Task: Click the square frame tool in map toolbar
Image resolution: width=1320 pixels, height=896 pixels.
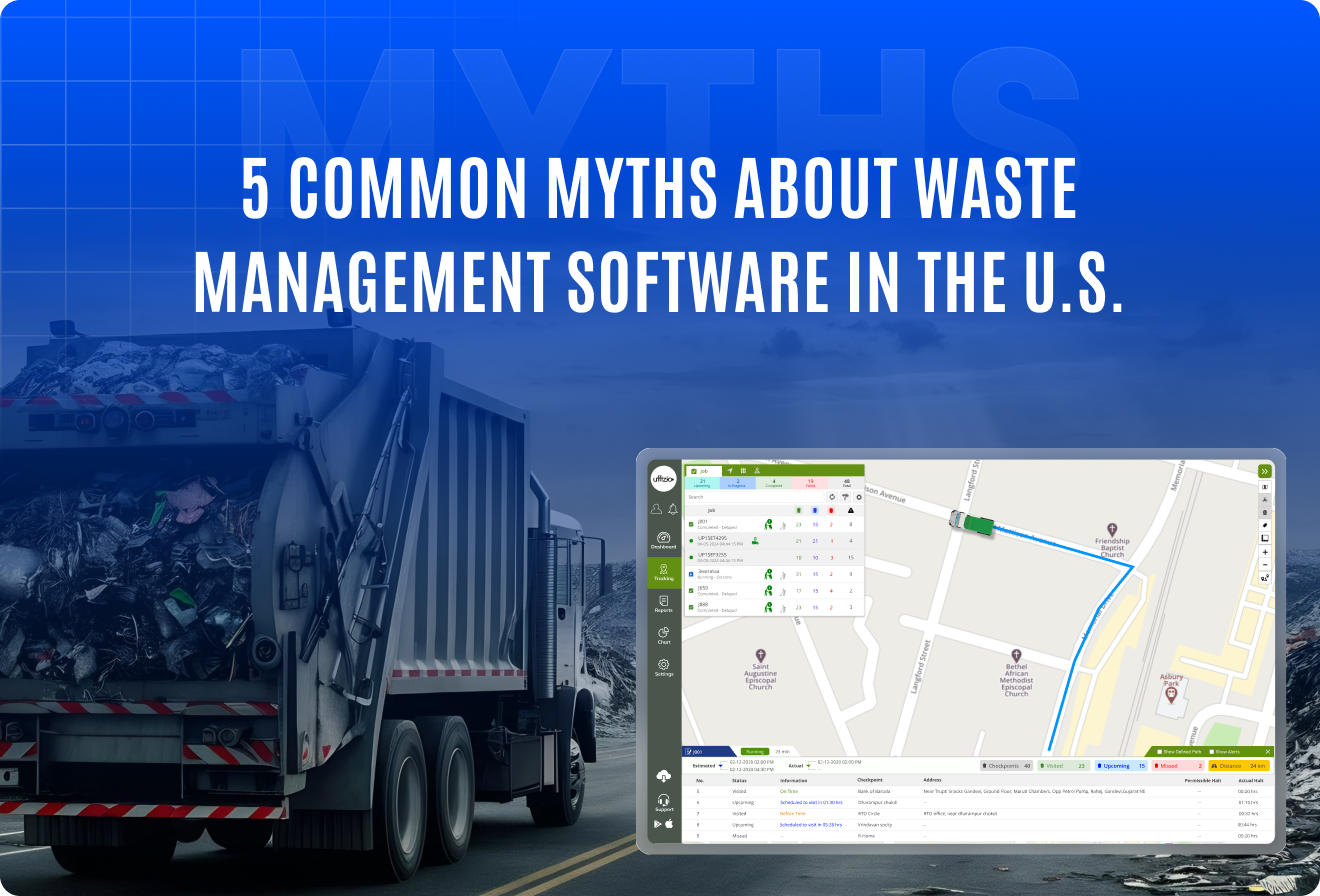Action: [x=1264, y=538]
